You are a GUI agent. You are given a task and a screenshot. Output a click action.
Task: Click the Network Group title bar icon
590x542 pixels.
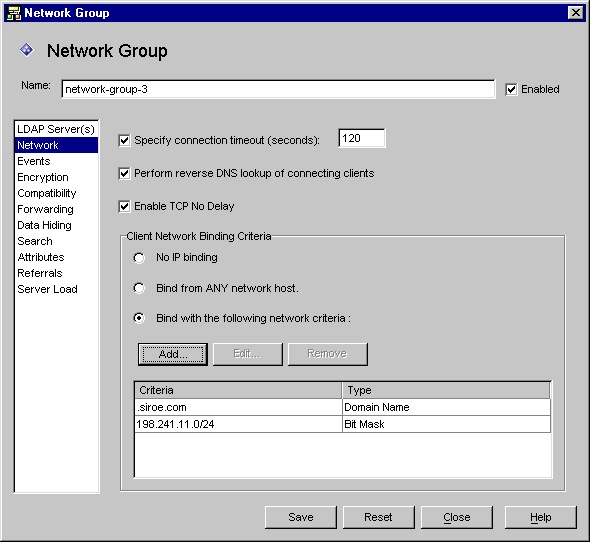point(14,13)
